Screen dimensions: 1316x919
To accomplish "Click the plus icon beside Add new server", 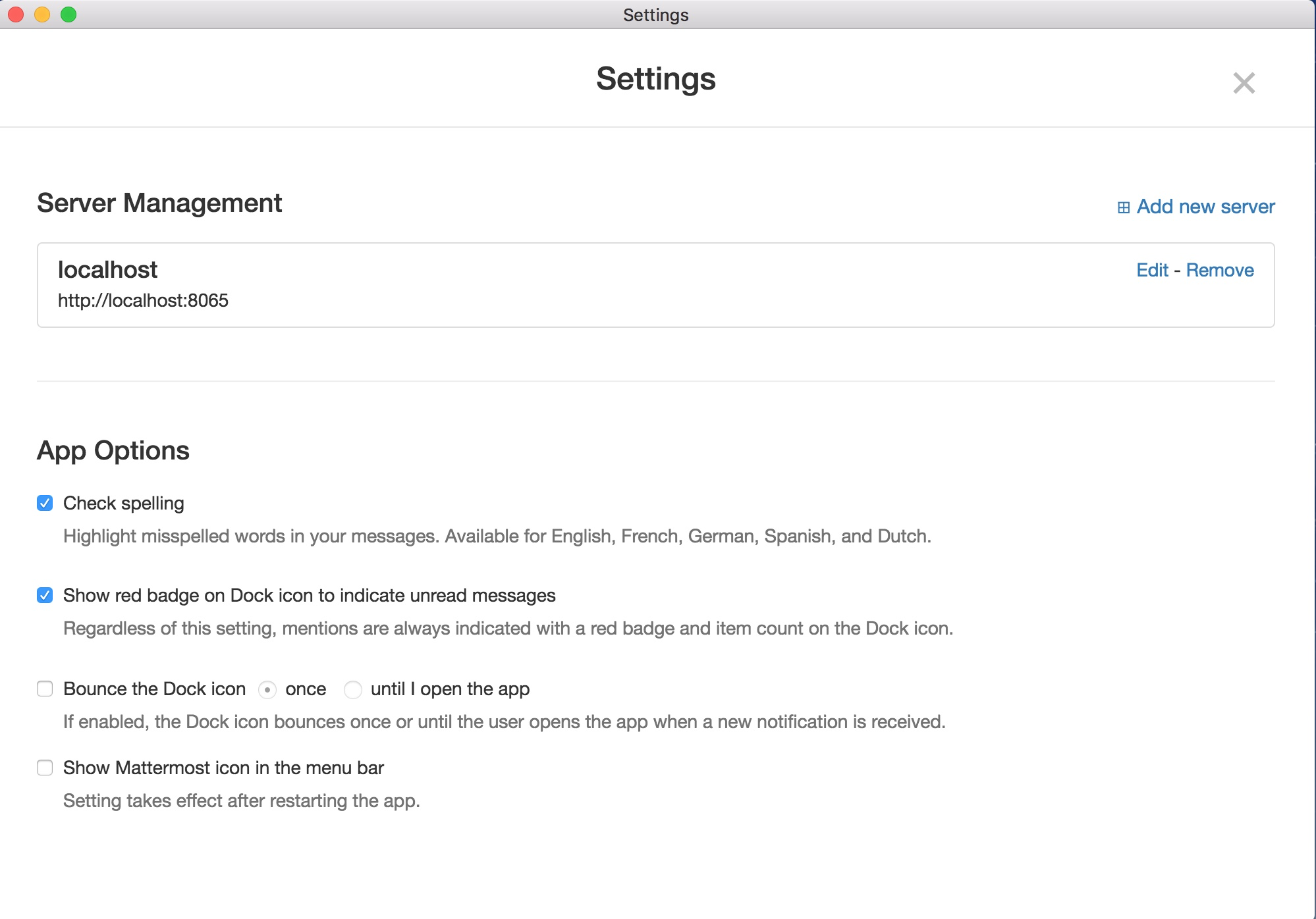I will coord(1124,207).
